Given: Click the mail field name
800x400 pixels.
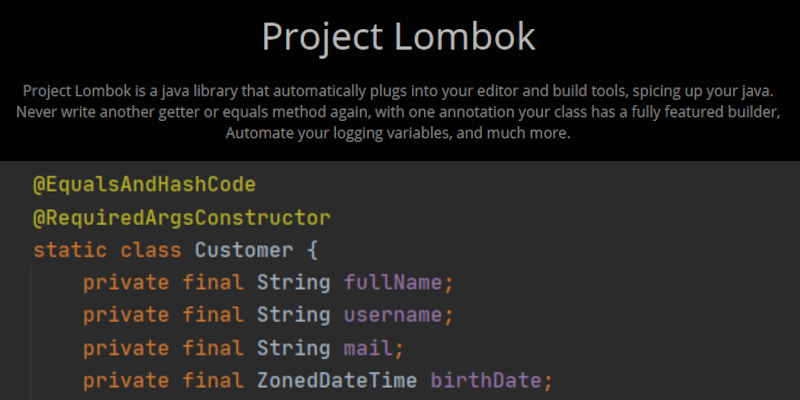Looking at the screenshot, I should coord(369,348).
